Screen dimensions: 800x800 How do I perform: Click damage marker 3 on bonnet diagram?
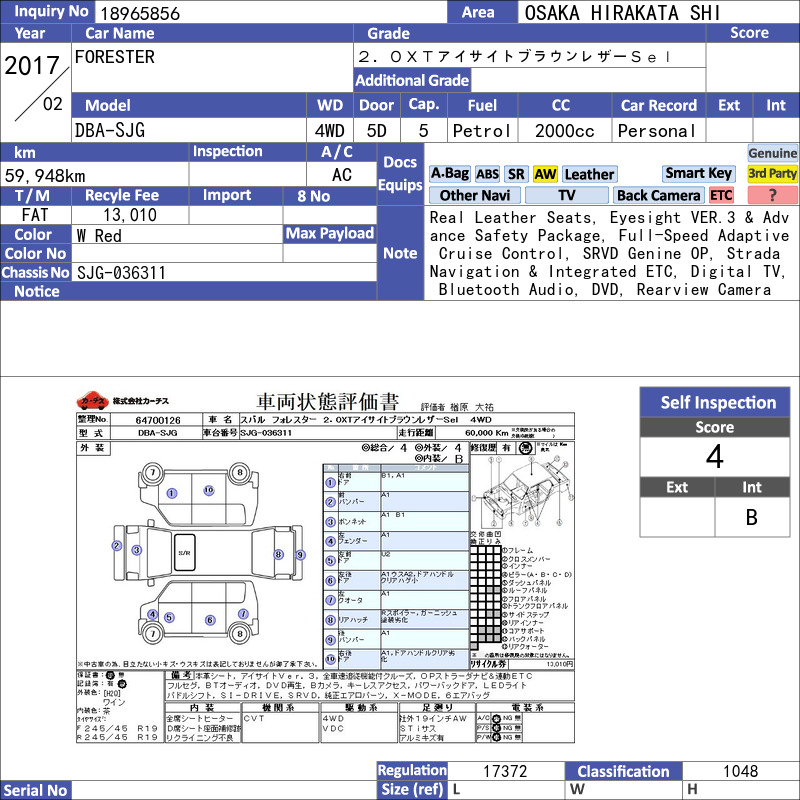136,550
